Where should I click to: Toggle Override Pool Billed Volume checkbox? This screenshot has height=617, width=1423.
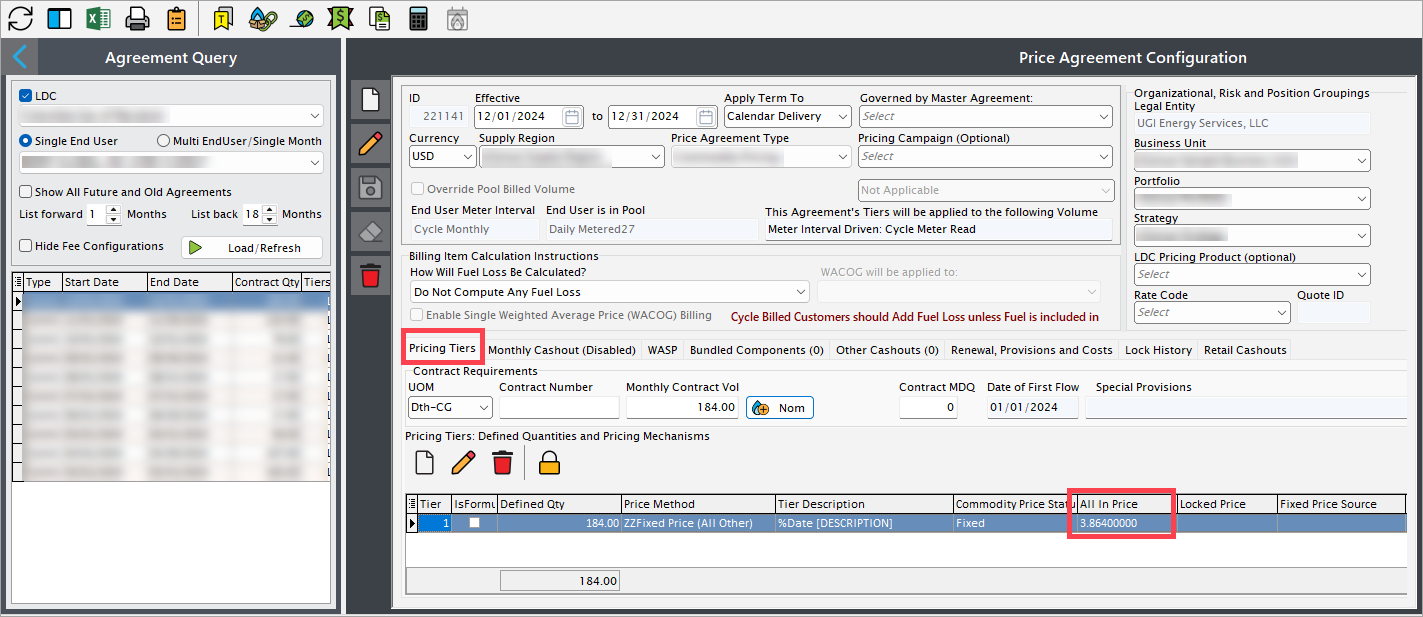[x=418, y=189]
